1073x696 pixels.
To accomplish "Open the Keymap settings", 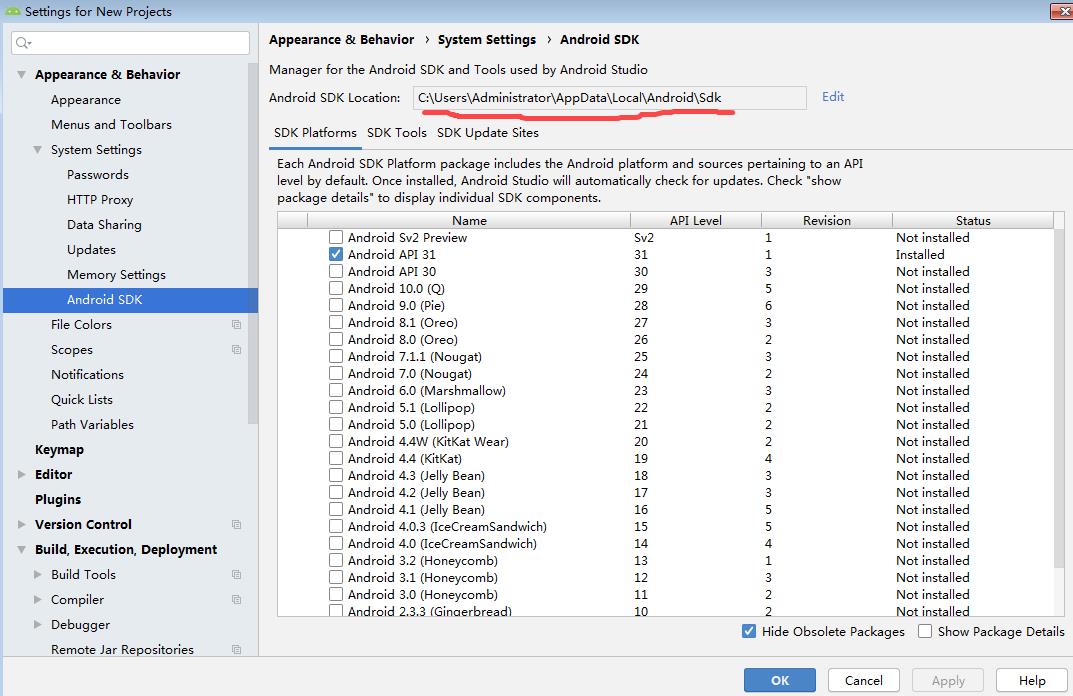I will (60, 450).
